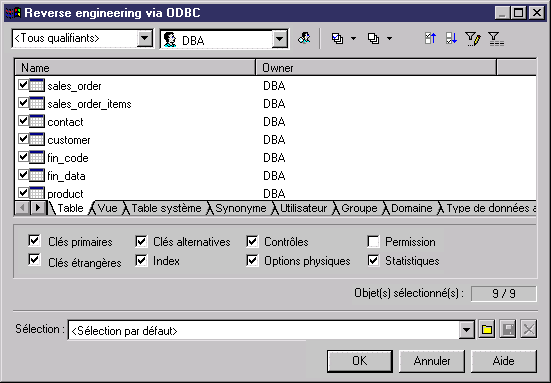Click the 9 / 9 selected objects counter
Viewport: 551px width, 383px height.
point(504,293)
